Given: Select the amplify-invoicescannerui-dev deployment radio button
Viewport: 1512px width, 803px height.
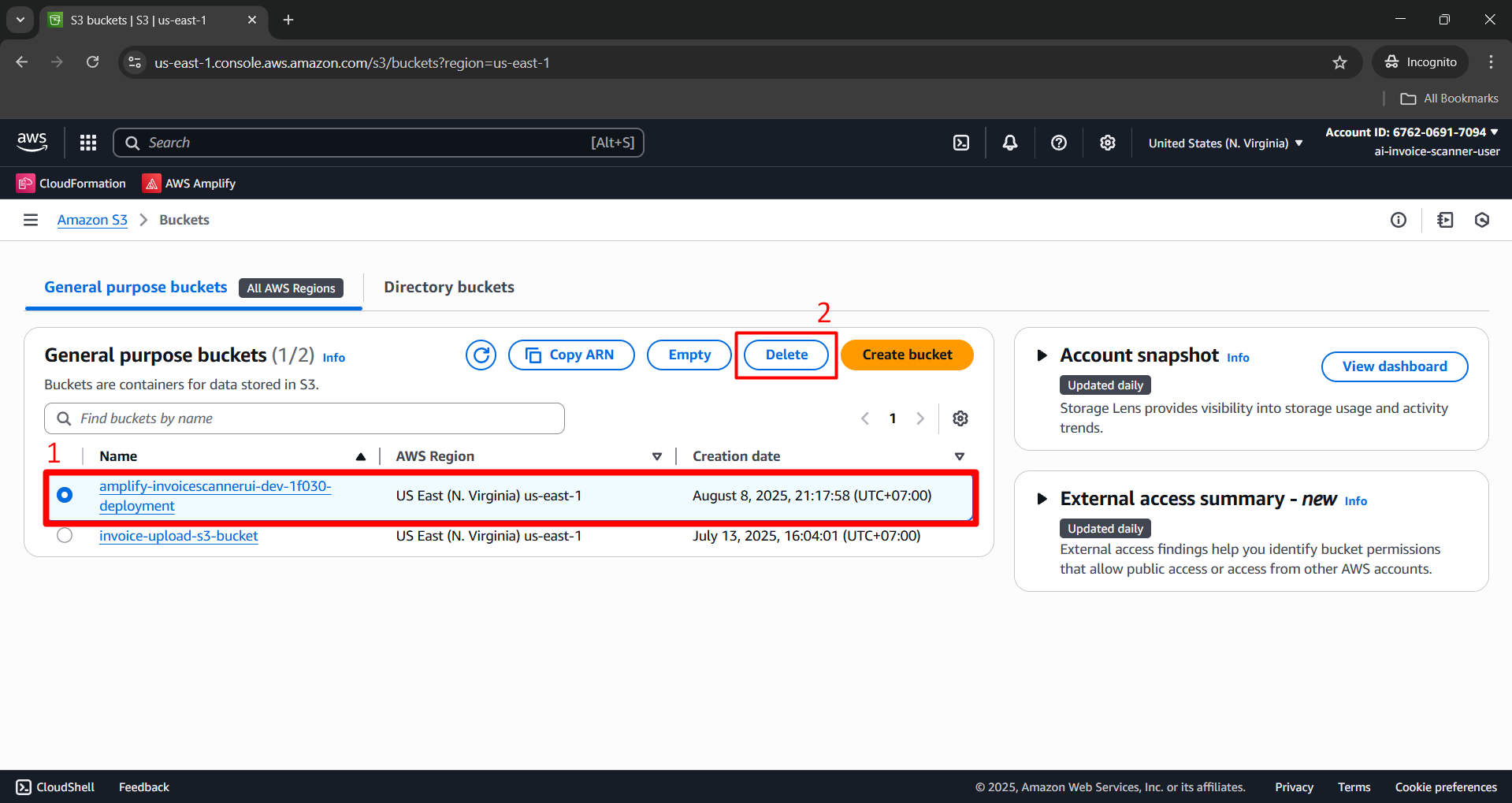Looking at the screenshot, I should [x=65, y=495].
